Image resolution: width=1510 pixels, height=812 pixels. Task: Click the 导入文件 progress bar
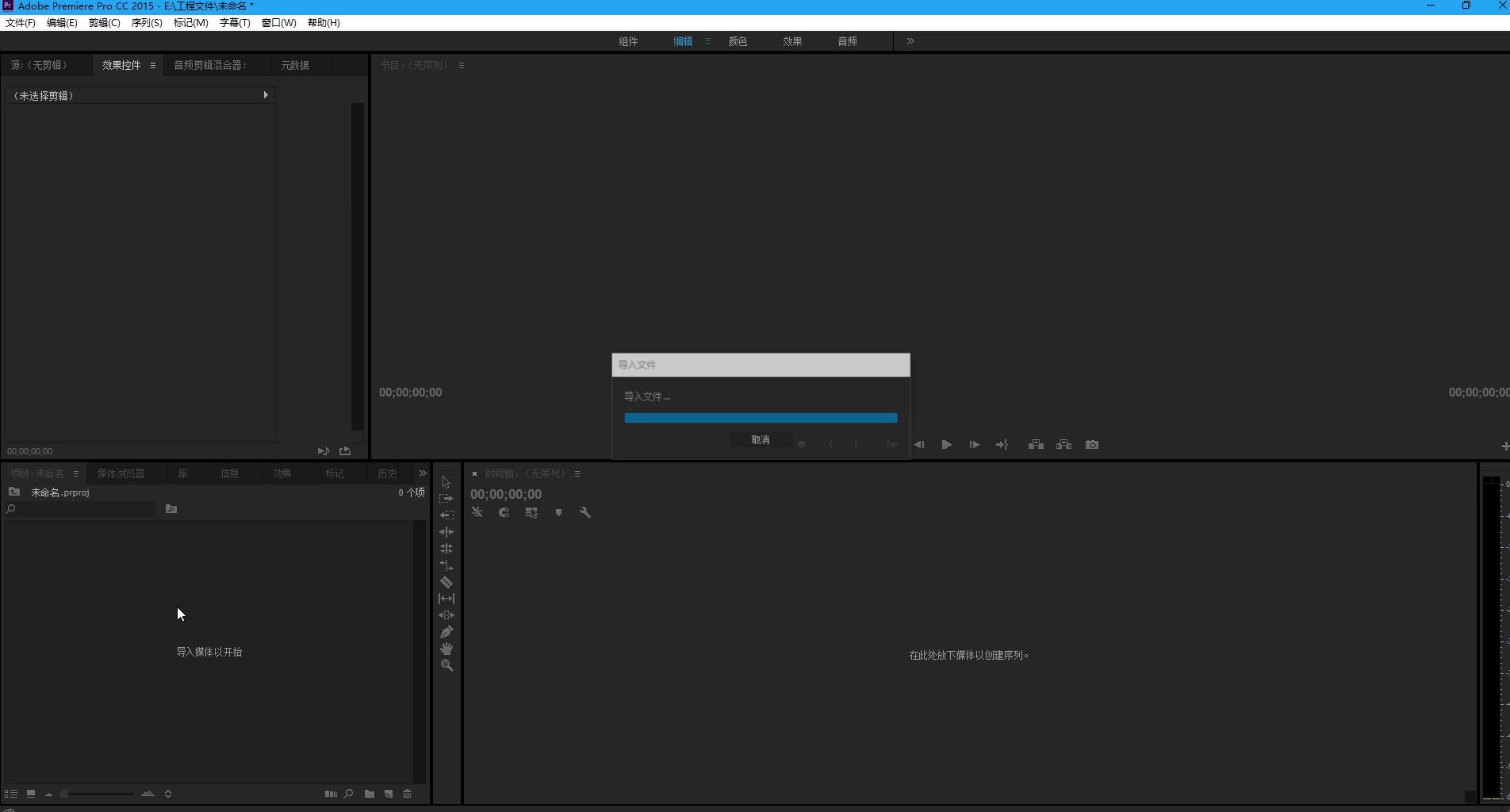[761, 418]
